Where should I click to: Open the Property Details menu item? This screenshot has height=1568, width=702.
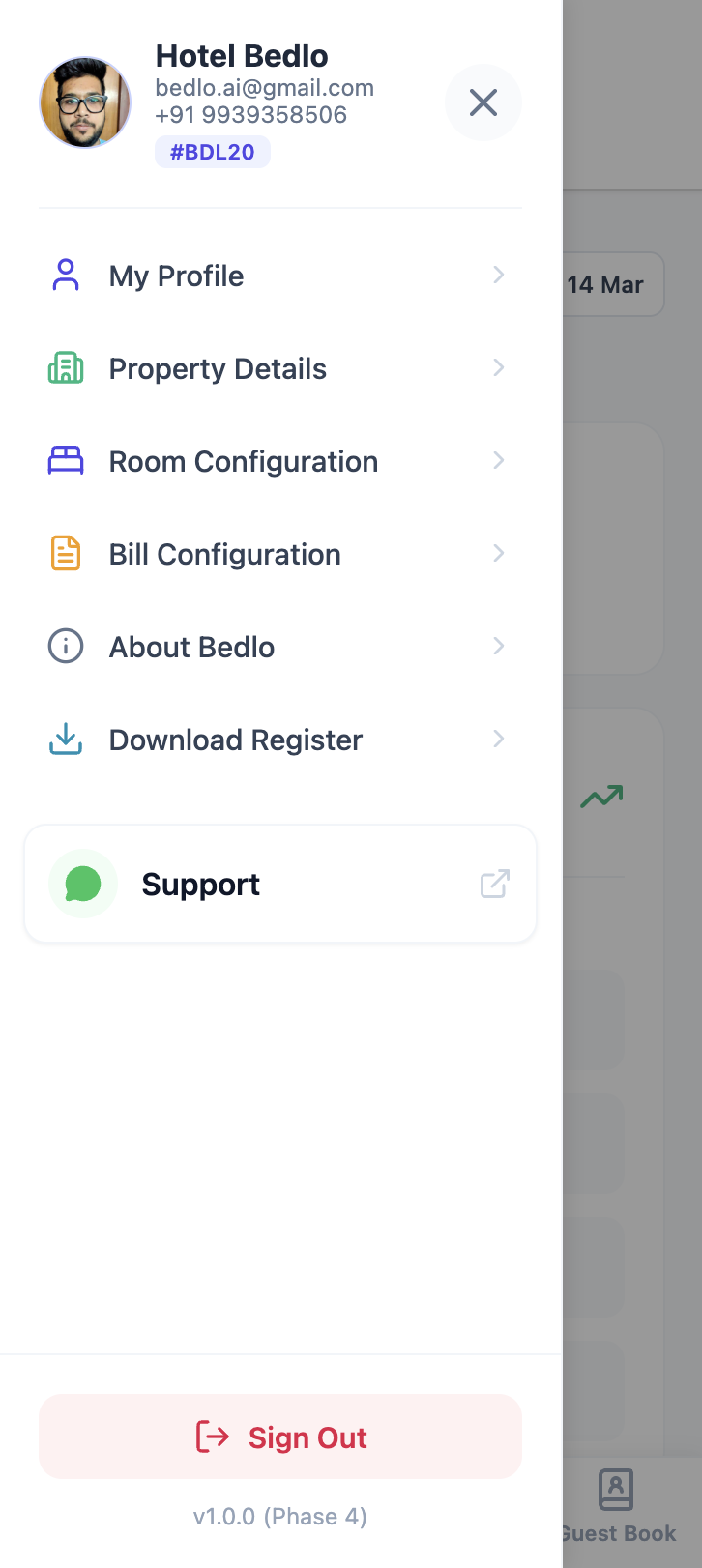218,368
